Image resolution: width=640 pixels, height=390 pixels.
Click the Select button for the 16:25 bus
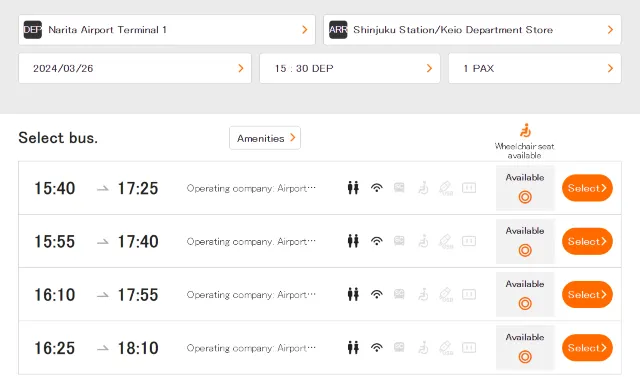(x=587, y=348)
